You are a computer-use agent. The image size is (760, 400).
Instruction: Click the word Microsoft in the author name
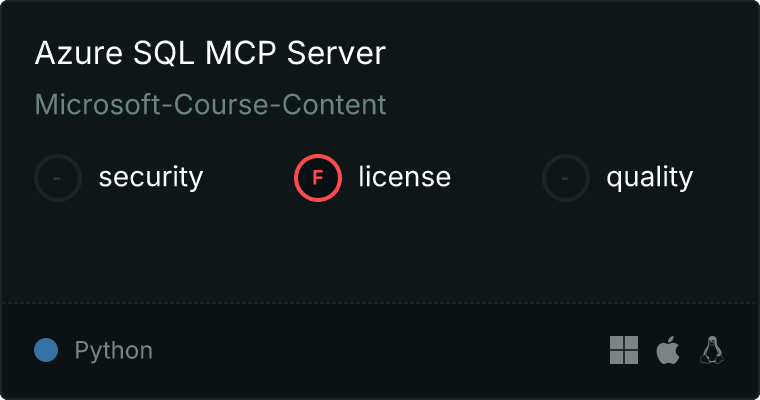97,104
